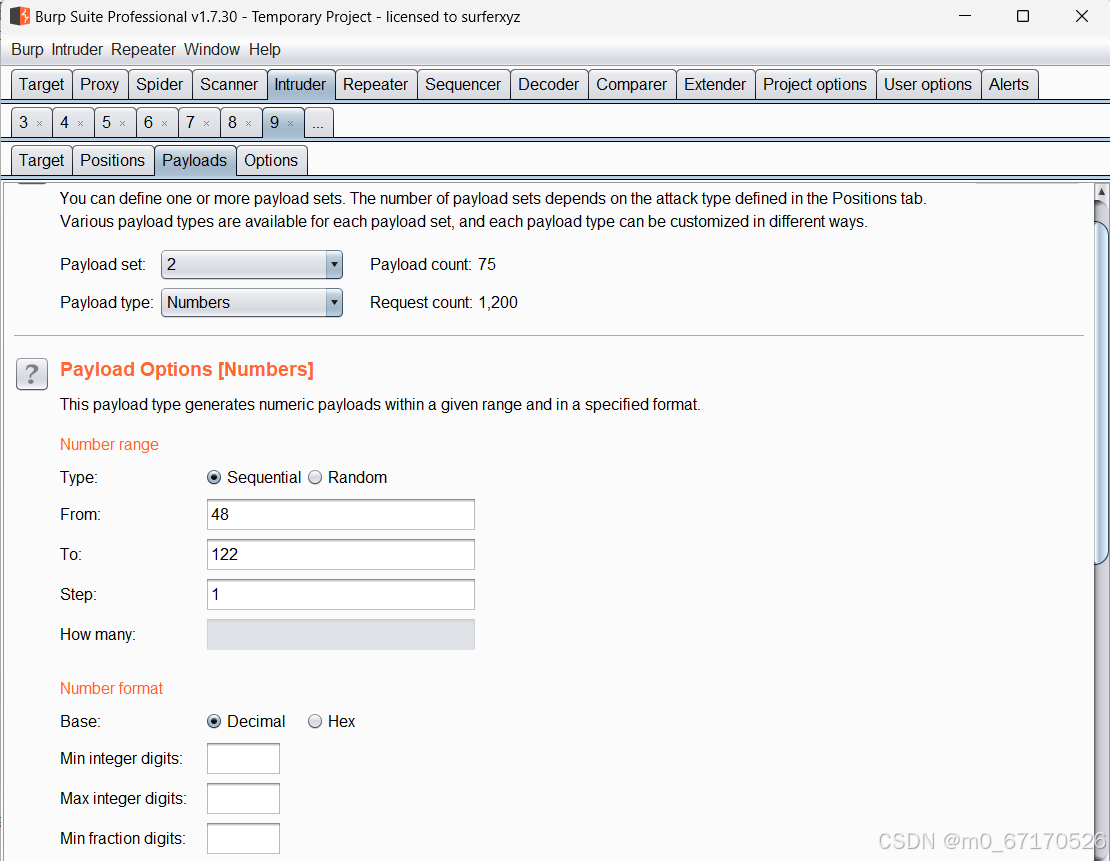Viewport: 1110px width, 861px height.
Task: Switch to the Repeater main tab
Action: coord(376,84)
